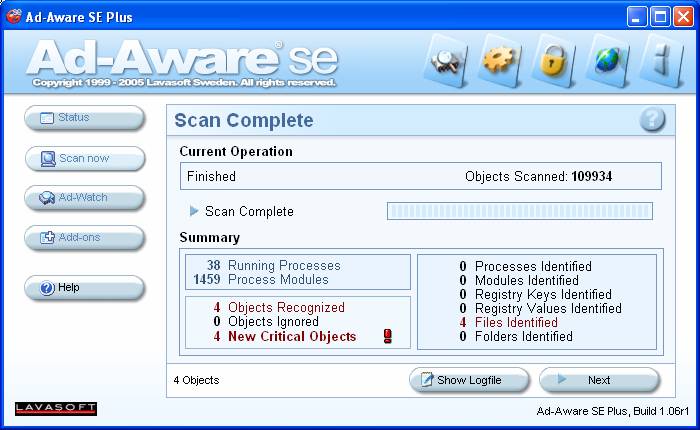The width and height of the screenshot is (700, 430).
Task: Open the Ad-Watch section
Action: click(84, 198)
